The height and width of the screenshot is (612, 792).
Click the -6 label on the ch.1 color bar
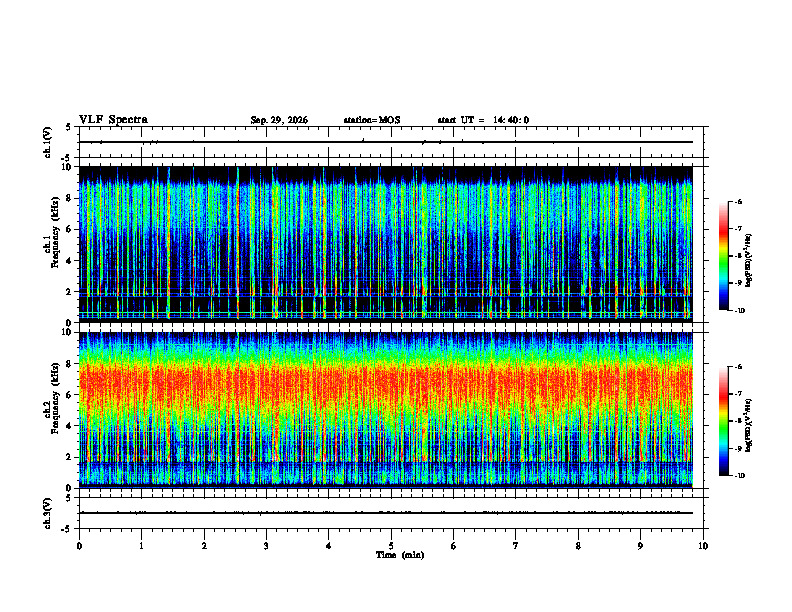coord(738,201)
